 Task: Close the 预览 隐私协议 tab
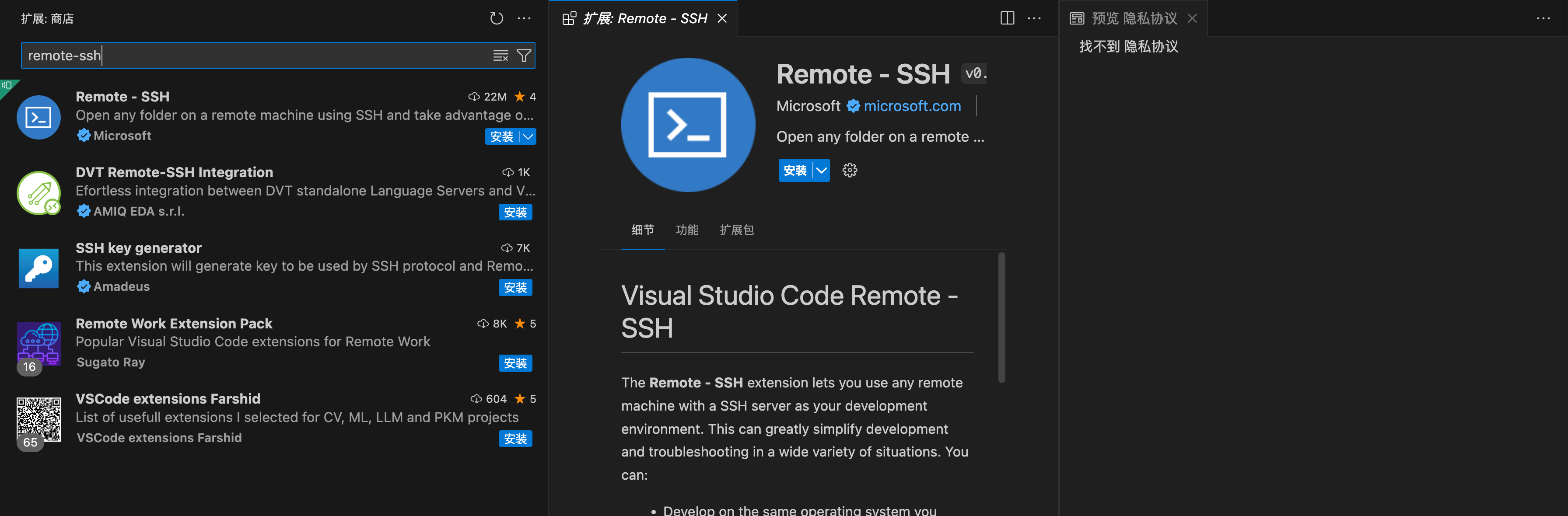pyautogui.click(x=1192, y=18)
